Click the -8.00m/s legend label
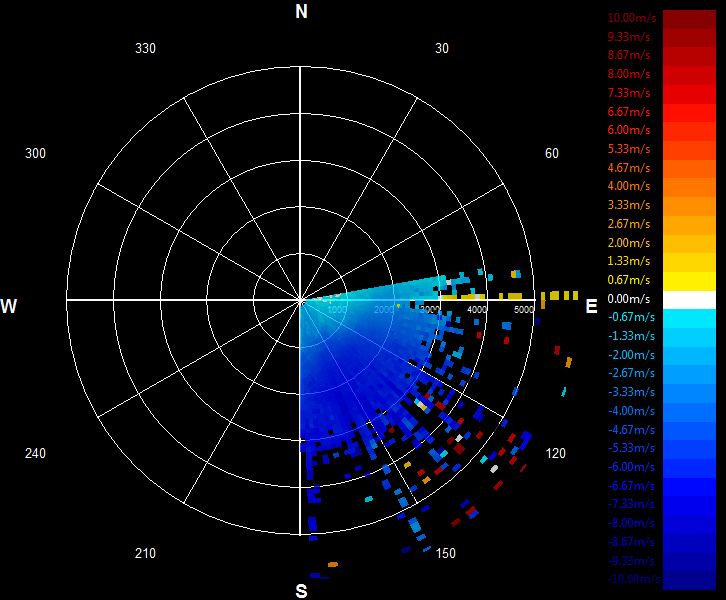 point(631,523)
